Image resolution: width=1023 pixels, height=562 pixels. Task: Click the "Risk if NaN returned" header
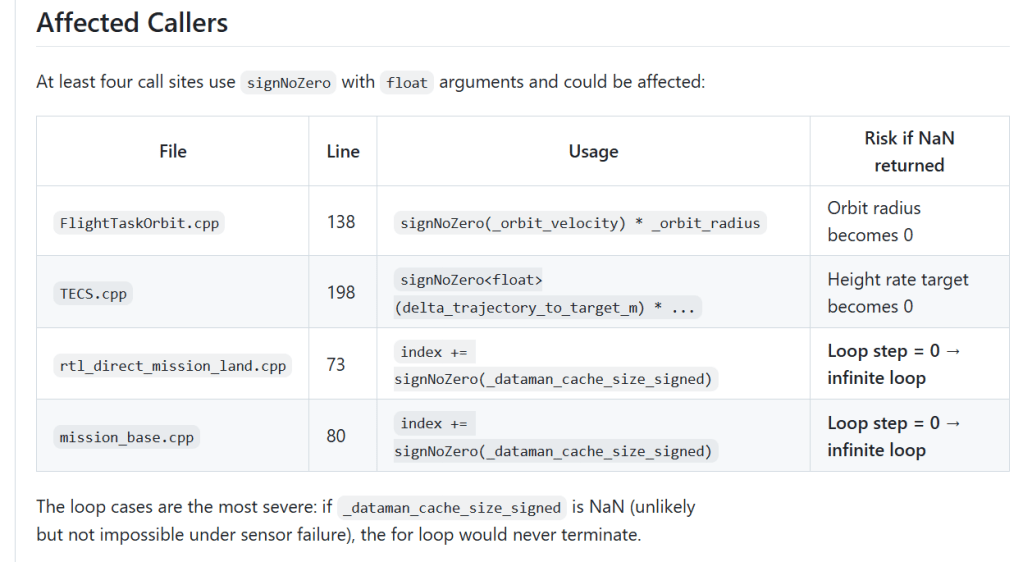tap(909, 151)
